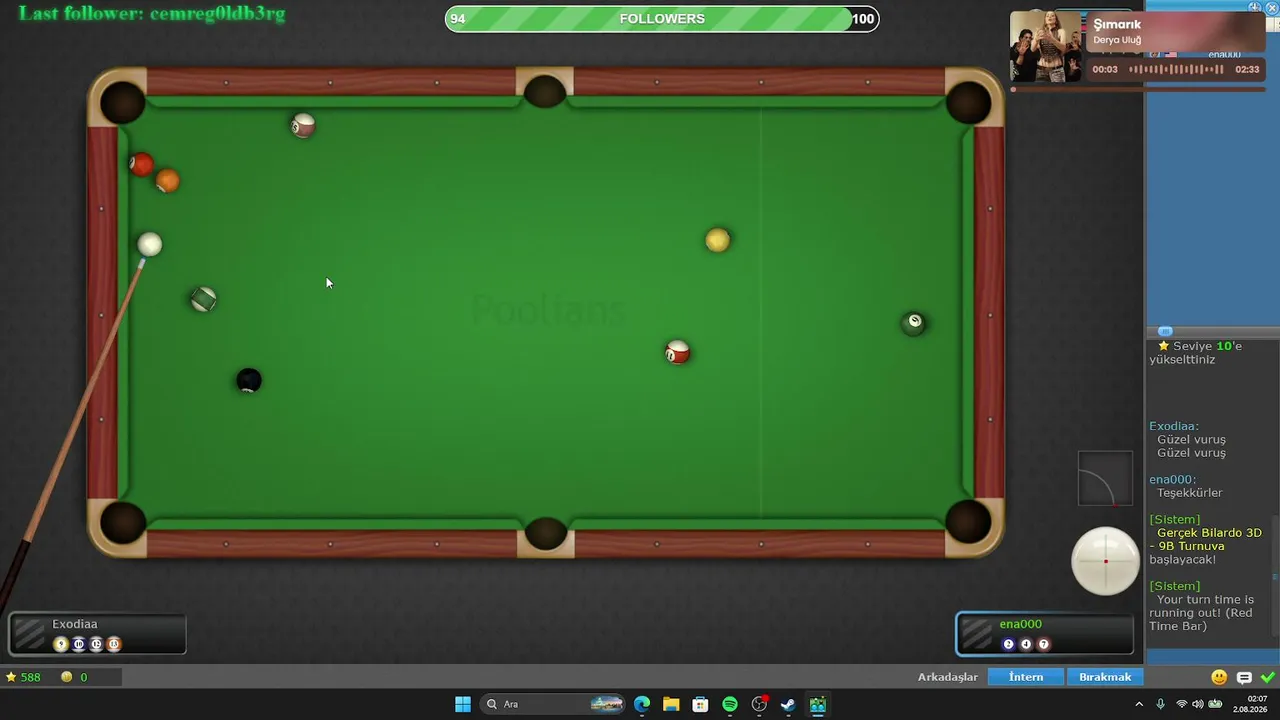Click the shot angle indicator box

pos(1105,478)
